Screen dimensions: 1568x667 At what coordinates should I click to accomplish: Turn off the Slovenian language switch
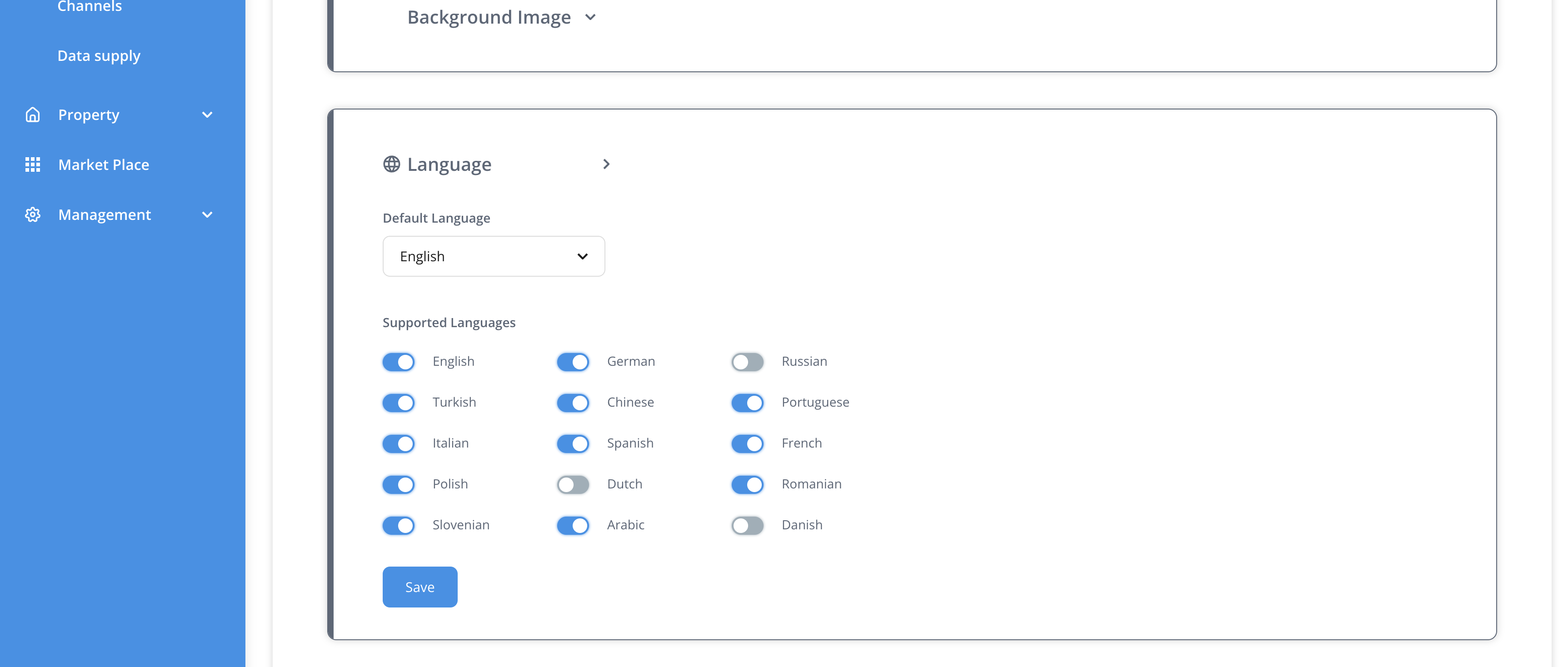[x=398, y=525]
